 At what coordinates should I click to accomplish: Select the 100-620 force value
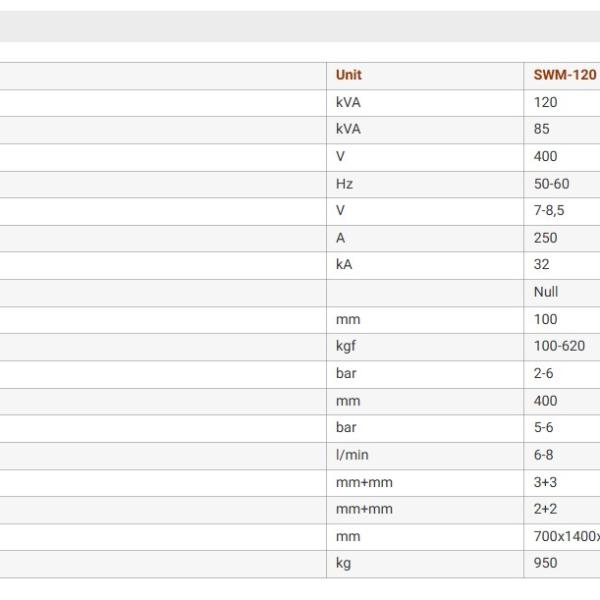[559, 346]
